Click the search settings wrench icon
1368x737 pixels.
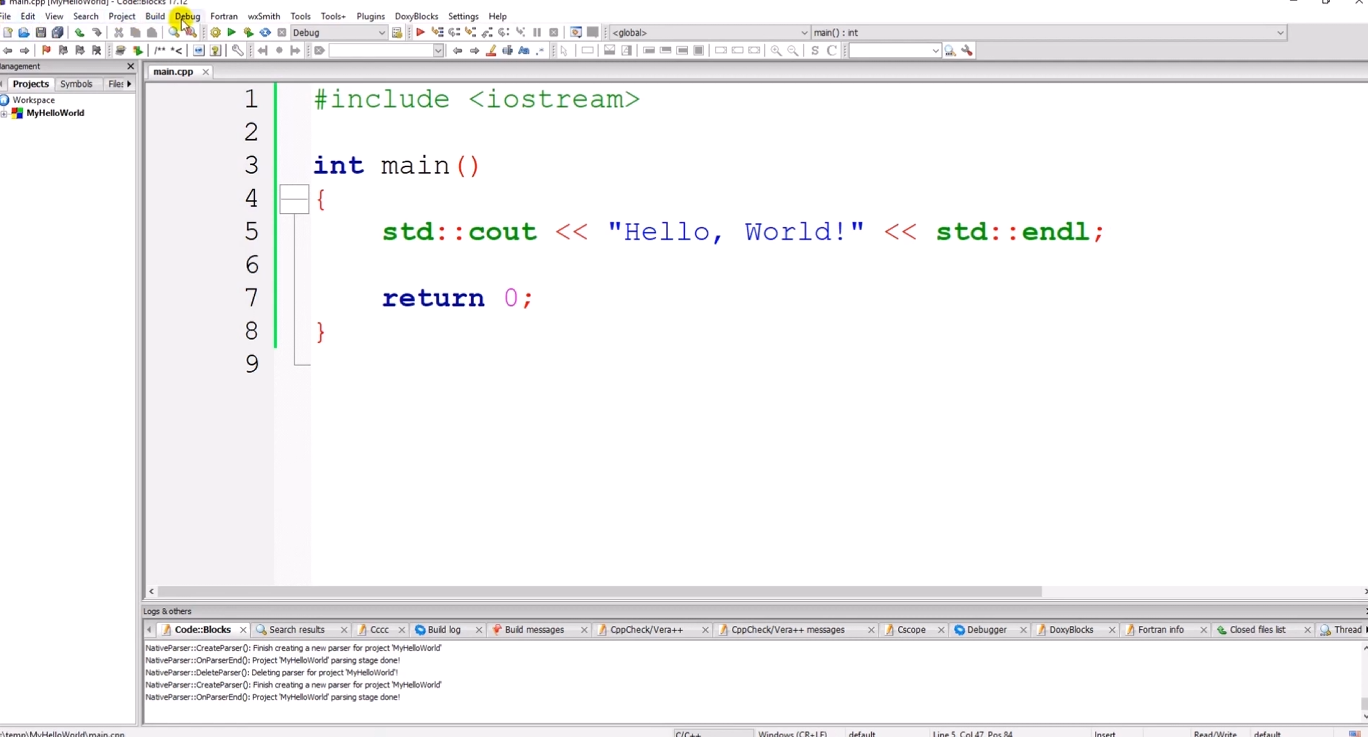[967, 51]
